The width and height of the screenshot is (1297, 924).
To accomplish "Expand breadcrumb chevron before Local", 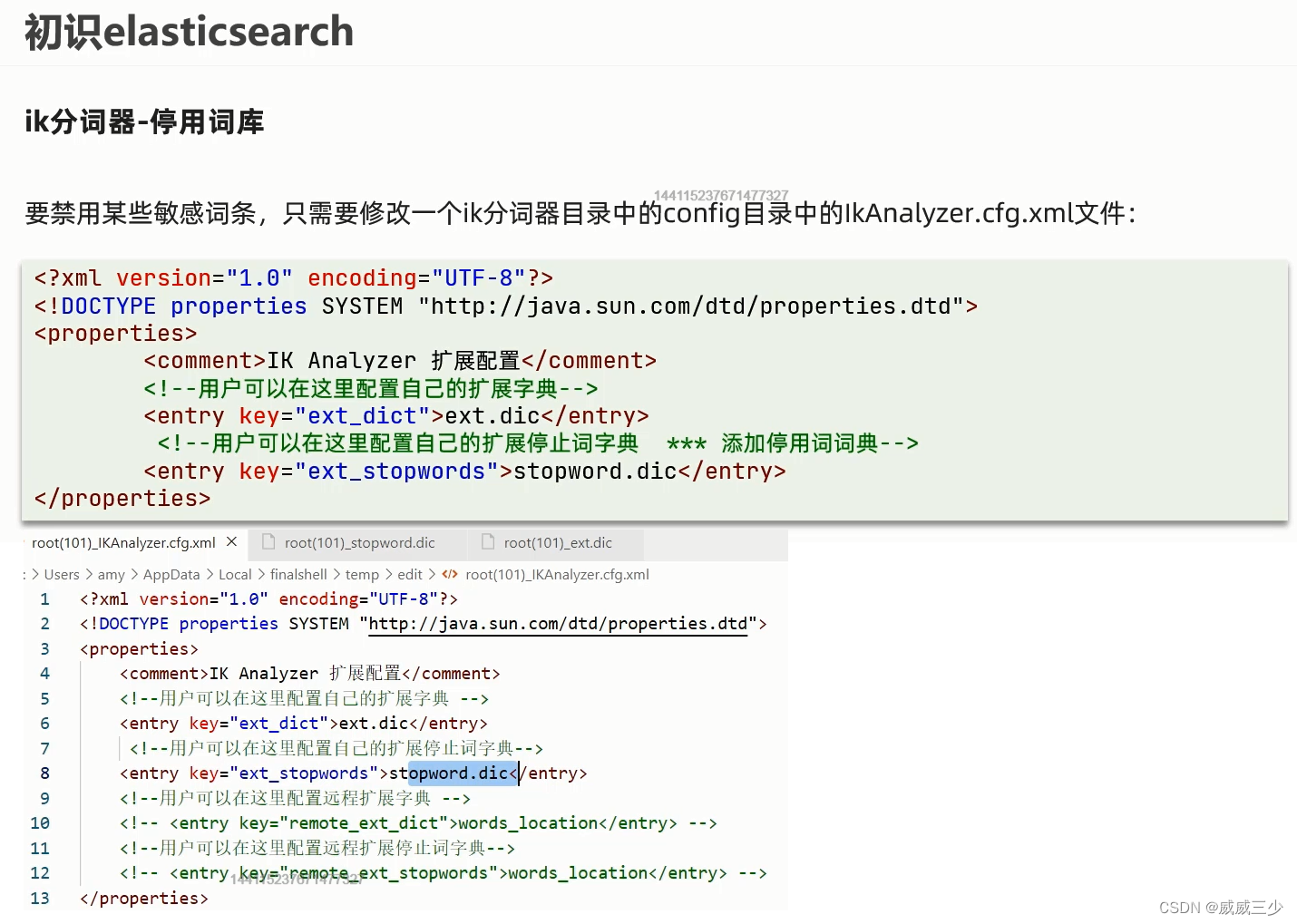I will pos(210,574).
